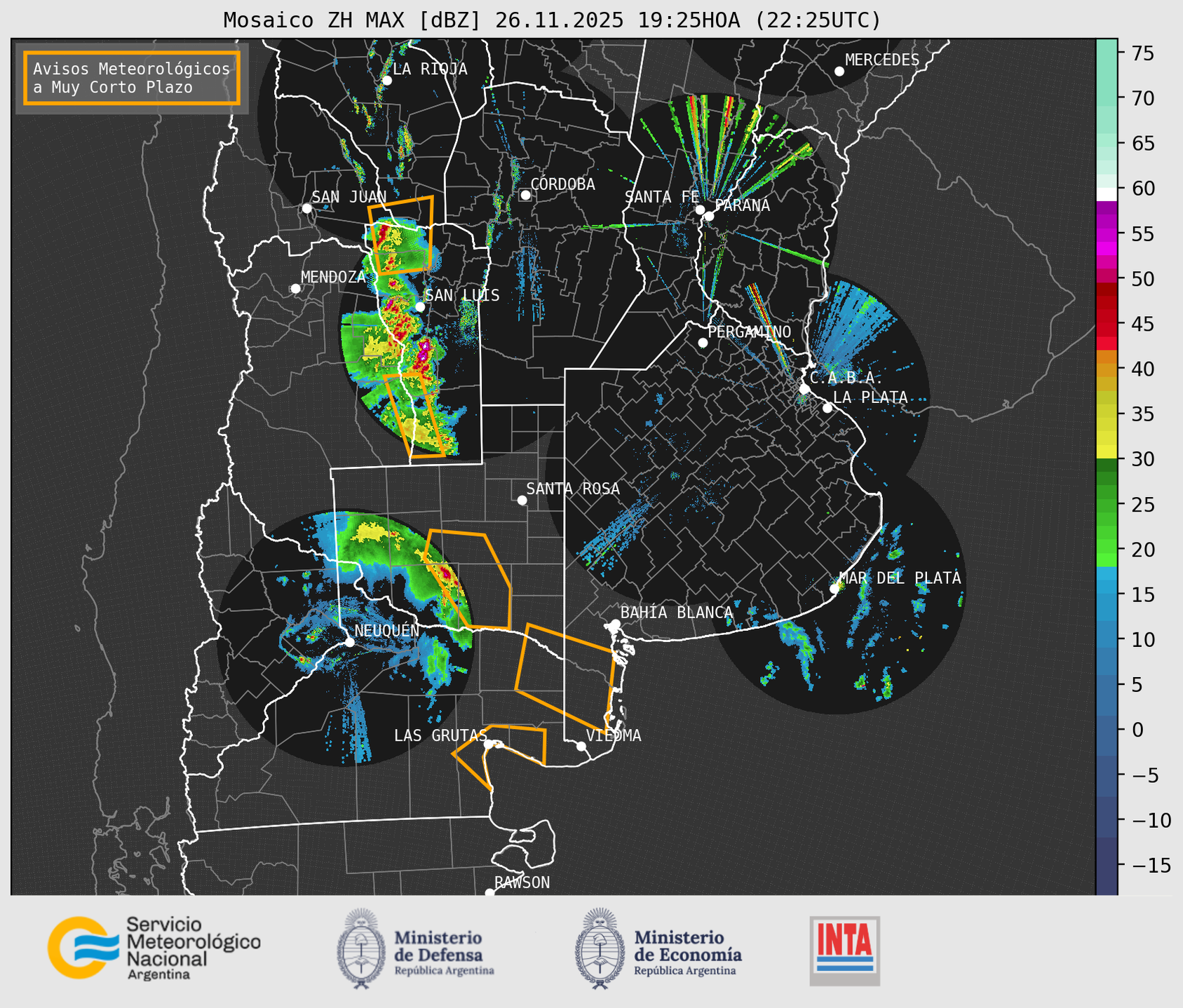Click the orange warning polygon beside Las Grutas
Screen dimensions: 1183x1008
tap(499, 757)
